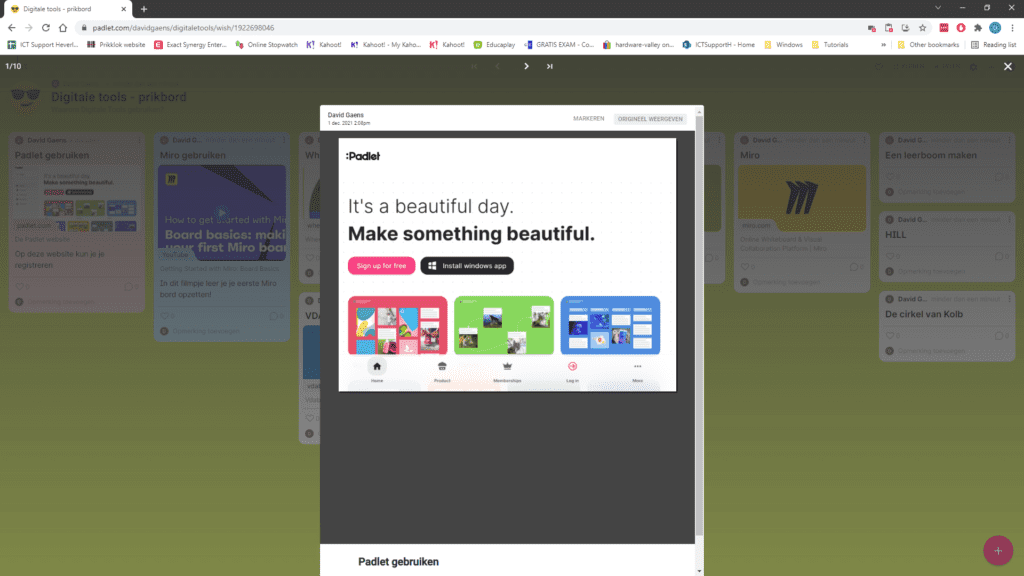Open the Extensions puzzle icon
1024x576 pixels.
click(978, 28)
